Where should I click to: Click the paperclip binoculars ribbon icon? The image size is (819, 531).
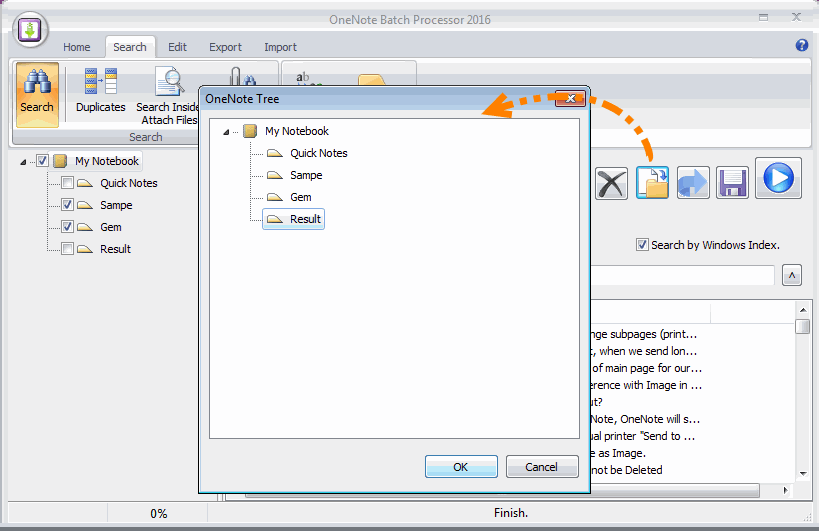coord(243,77)
